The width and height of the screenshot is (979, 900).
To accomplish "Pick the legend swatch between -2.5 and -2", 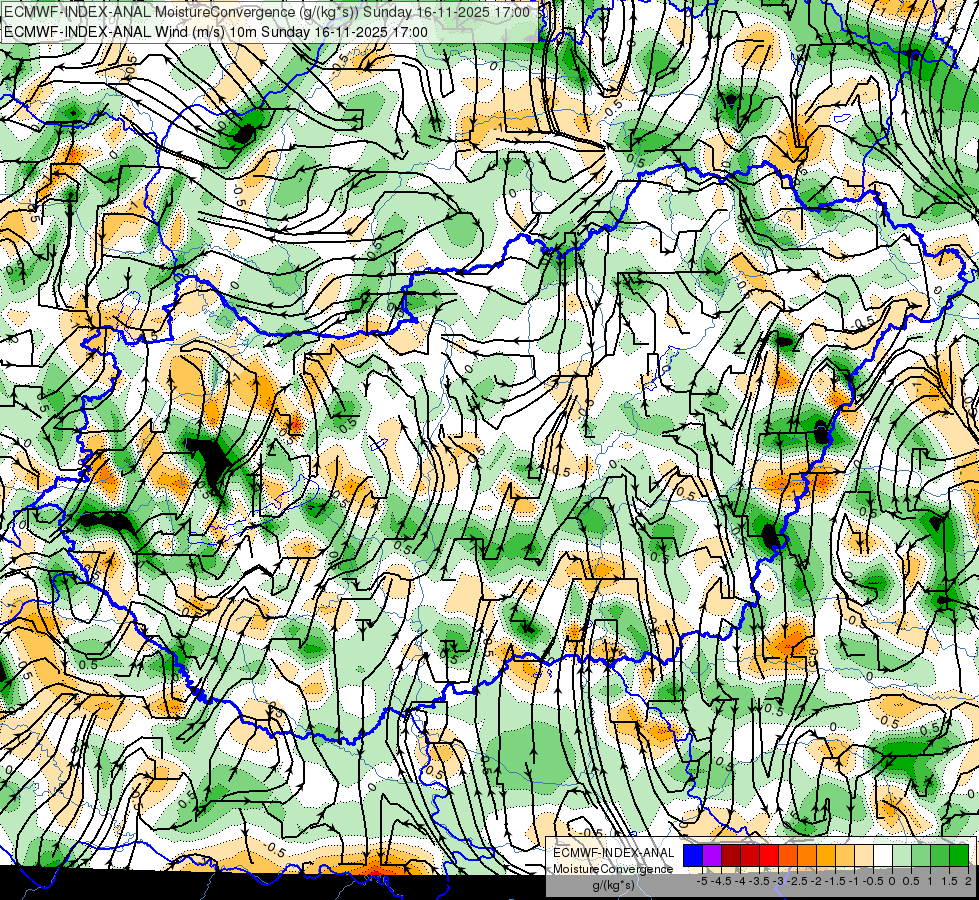I will point(807,856).
